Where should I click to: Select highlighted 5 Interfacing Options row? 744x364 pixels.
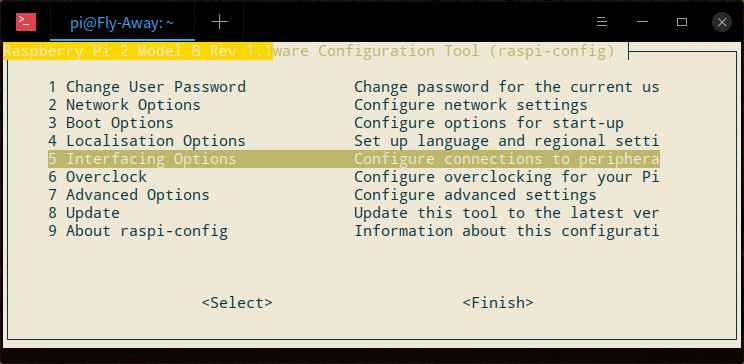pos(353,159)
